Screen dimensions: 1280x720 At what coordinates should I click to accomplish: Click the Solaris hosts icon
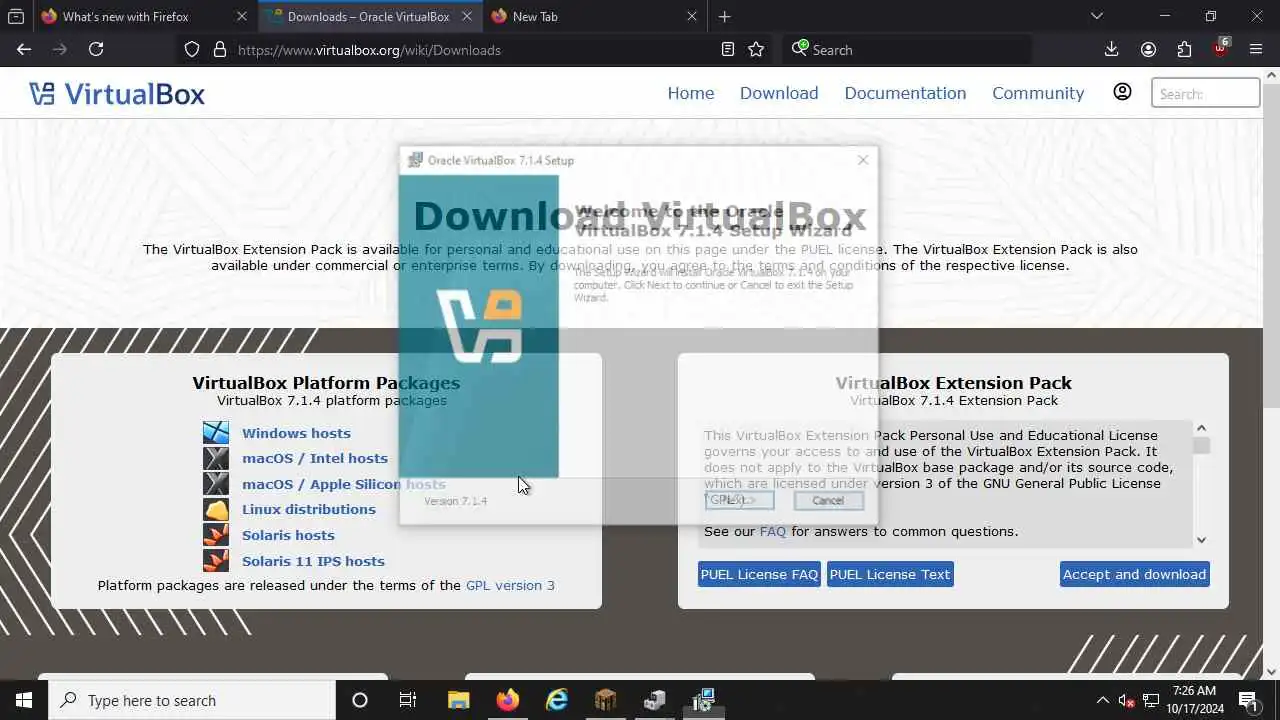[216, 535]
